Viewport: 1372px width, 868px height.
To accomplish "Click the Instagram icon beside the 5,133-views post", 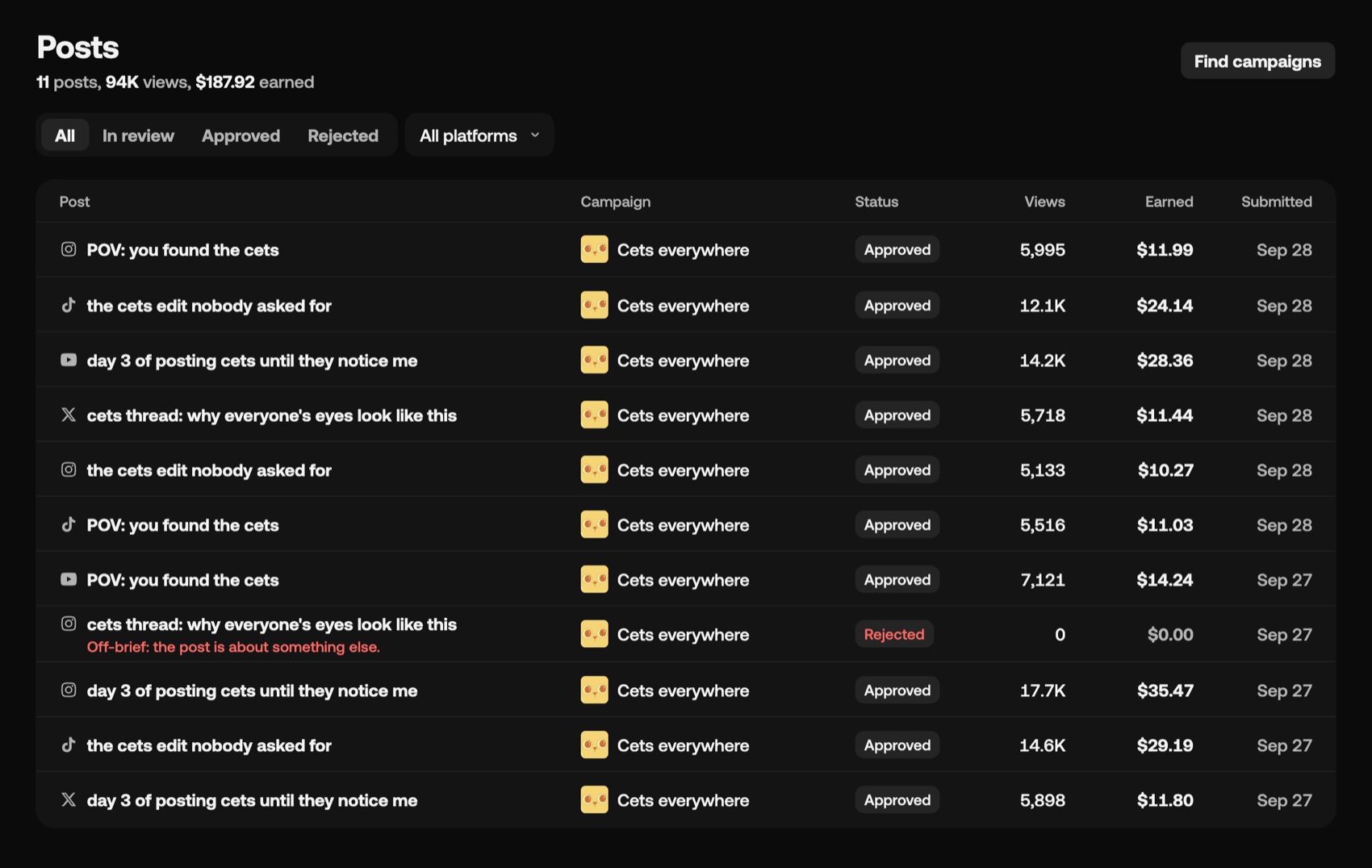I will click(x=69, y=469).
